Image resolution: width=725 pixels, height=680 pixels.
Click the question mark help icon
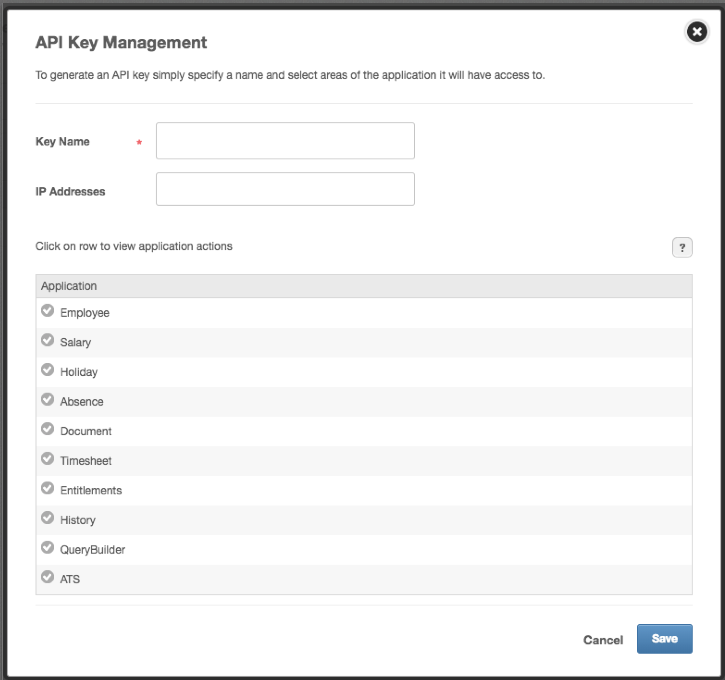[682, 248]
